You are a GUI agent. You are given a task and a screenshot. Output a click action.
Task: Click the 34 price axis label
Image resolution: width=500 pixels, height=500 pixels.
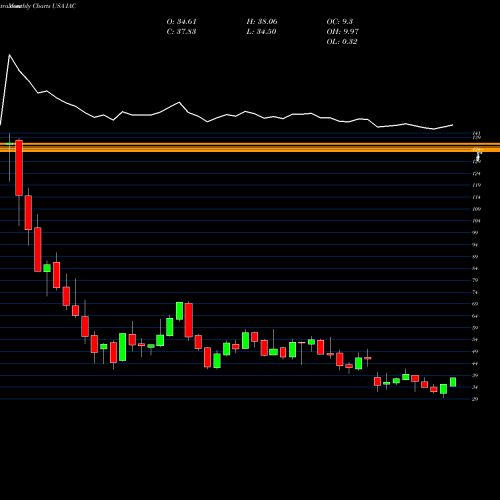click(x=475, y=387)
